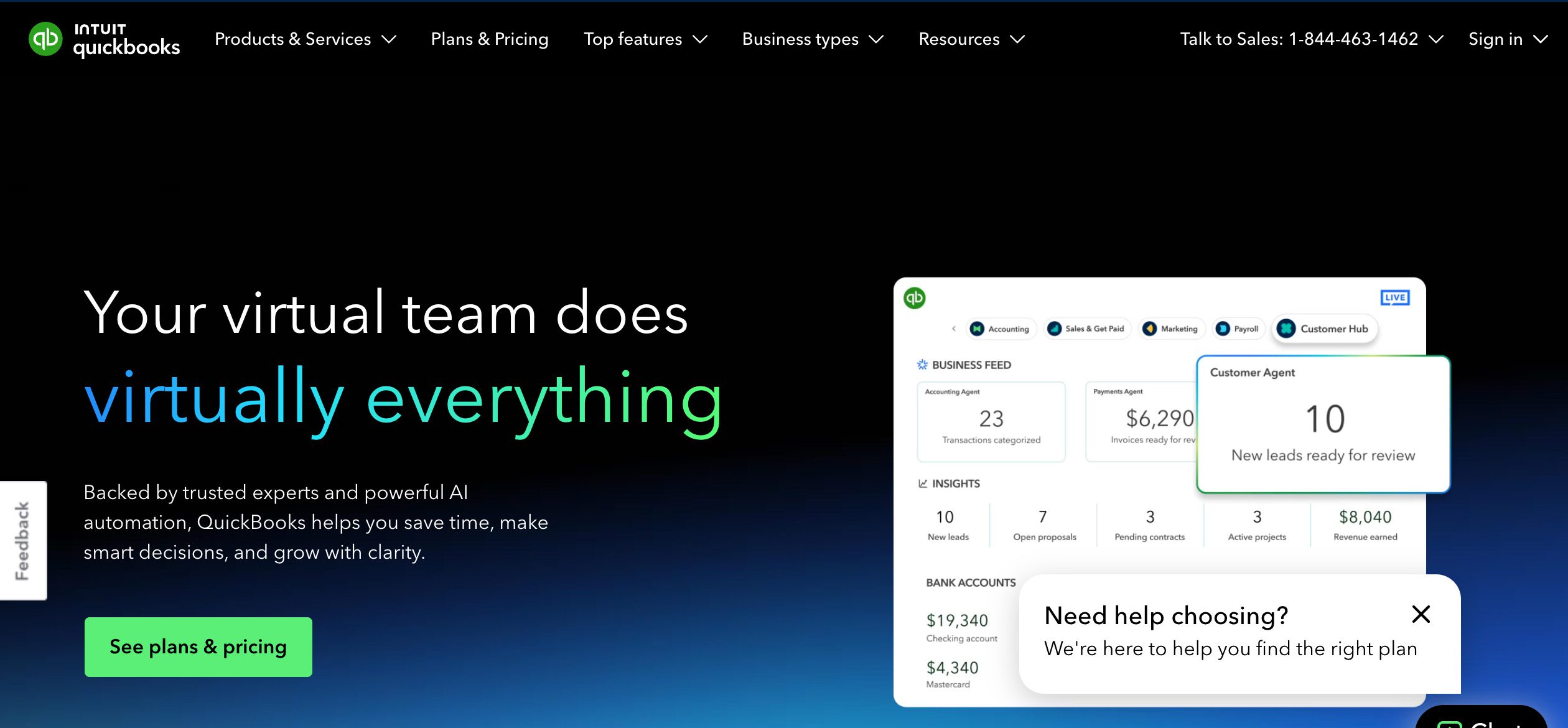Screen dimensions: 1568x728
Task: Expand the Business types dropdown
Action: tap(812, 39)
